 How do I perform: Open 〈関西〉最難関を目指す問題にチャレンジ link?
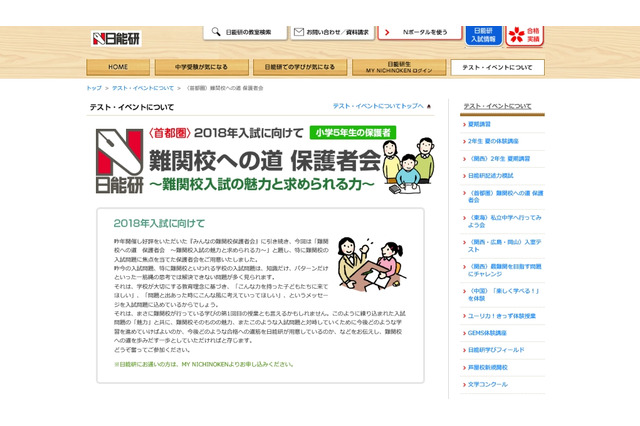(504, 270)
